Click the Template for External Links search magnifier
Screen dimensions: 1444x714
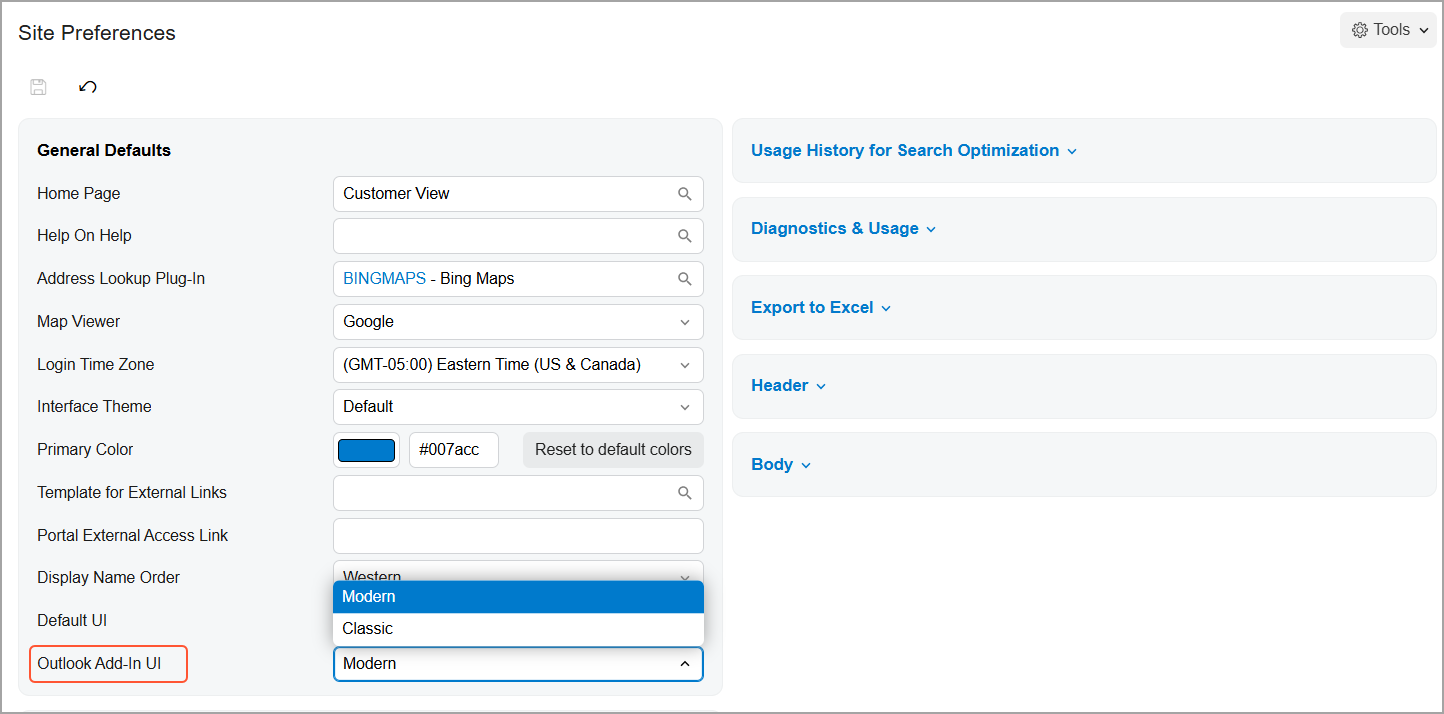coord(685,493)
